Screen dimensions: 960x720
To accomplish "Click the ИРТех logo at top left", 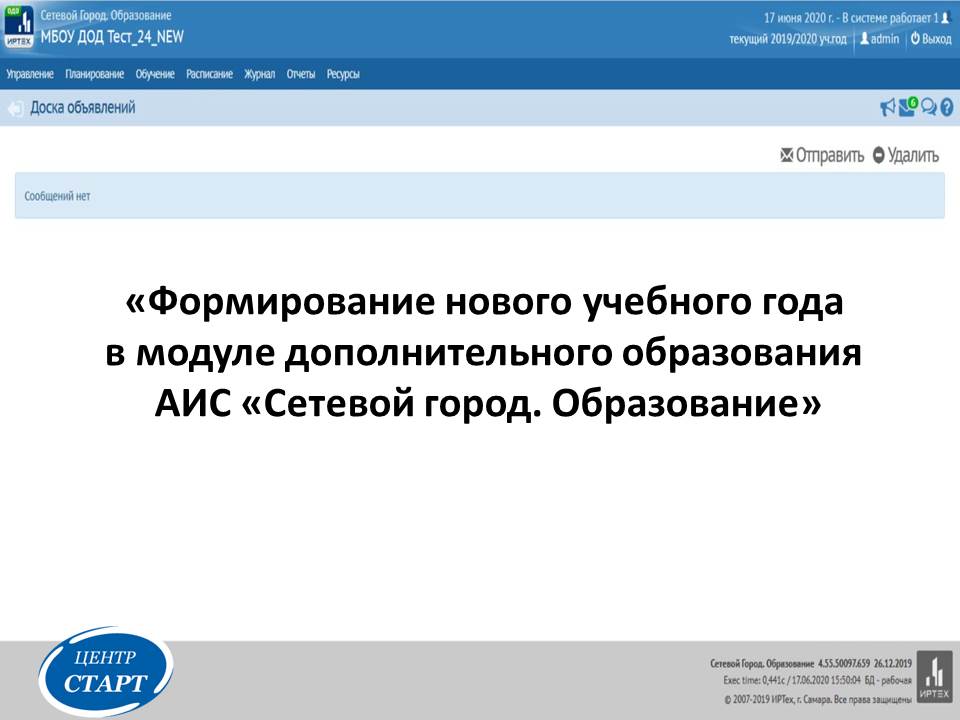I will tap(19, 27).
